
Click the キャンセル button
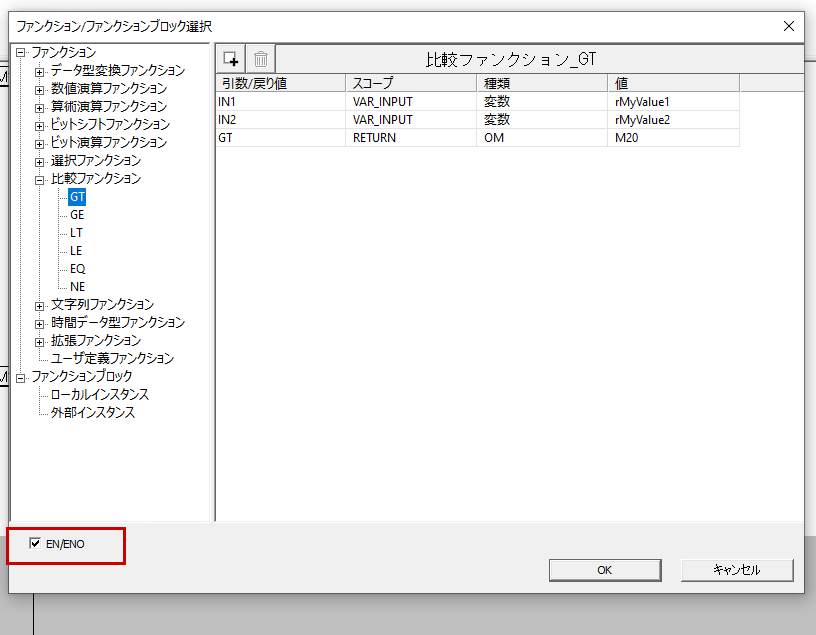tap(737, 569)
